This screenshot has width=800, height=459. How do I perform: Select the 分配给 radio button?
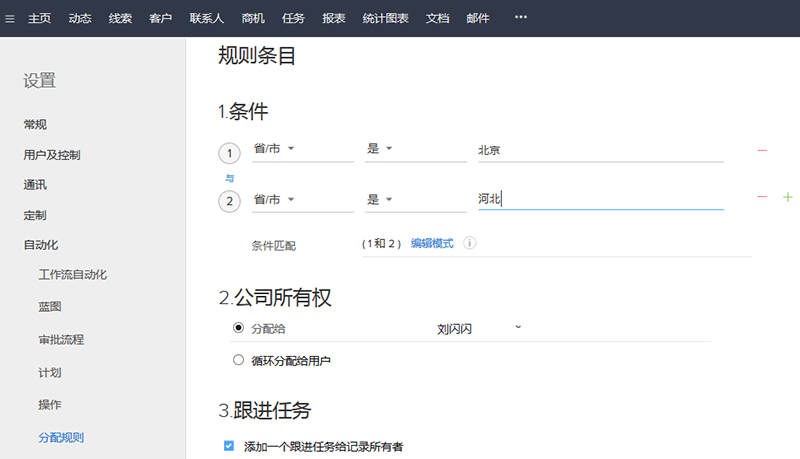[x=238, y=328]
